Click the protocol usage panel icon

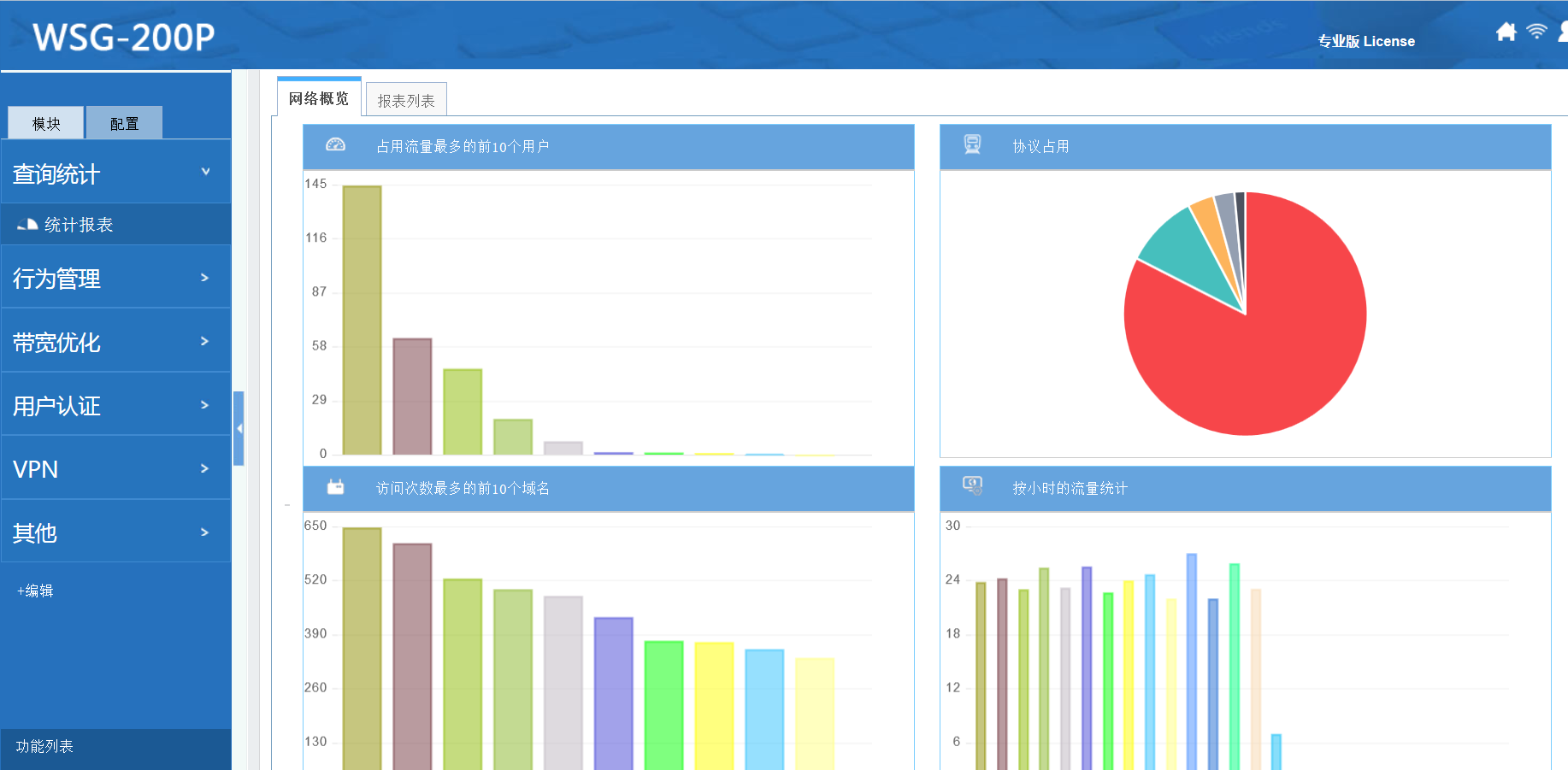pyautogui.click(x=972, y=145)
